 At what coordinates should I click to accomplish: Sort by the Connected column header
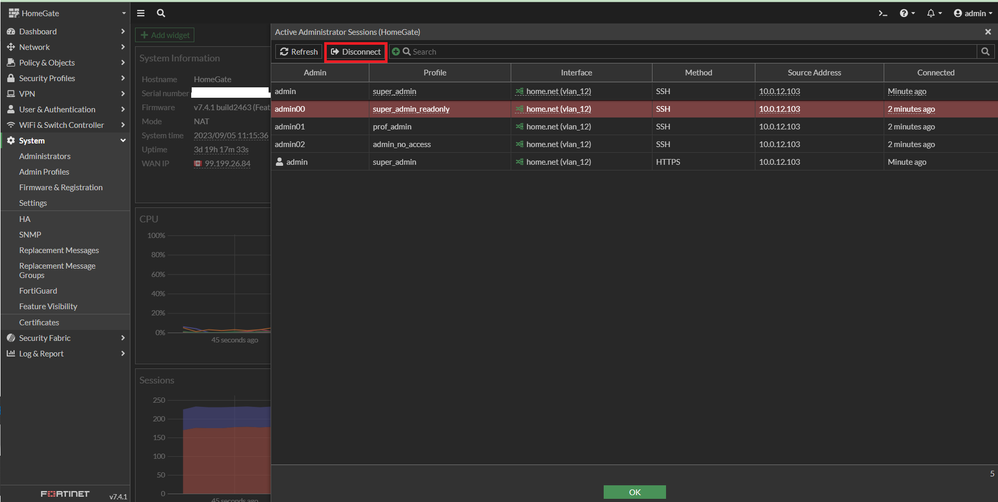point(941,73)
